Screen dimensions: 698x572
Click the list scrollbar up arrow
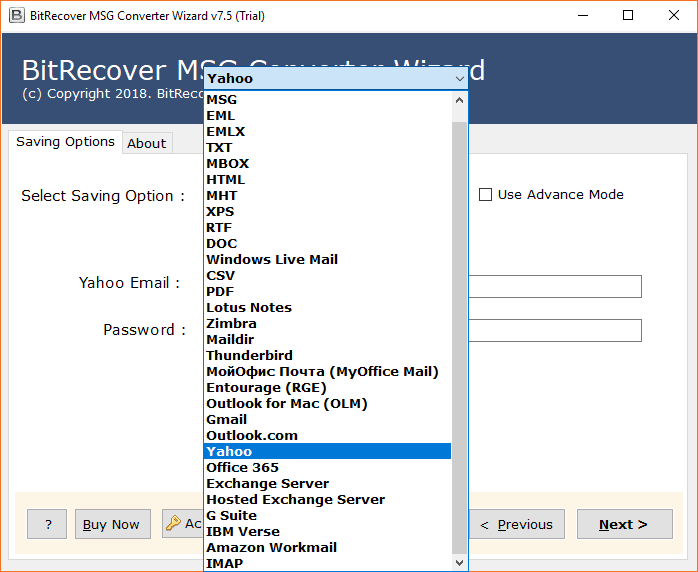459,100
